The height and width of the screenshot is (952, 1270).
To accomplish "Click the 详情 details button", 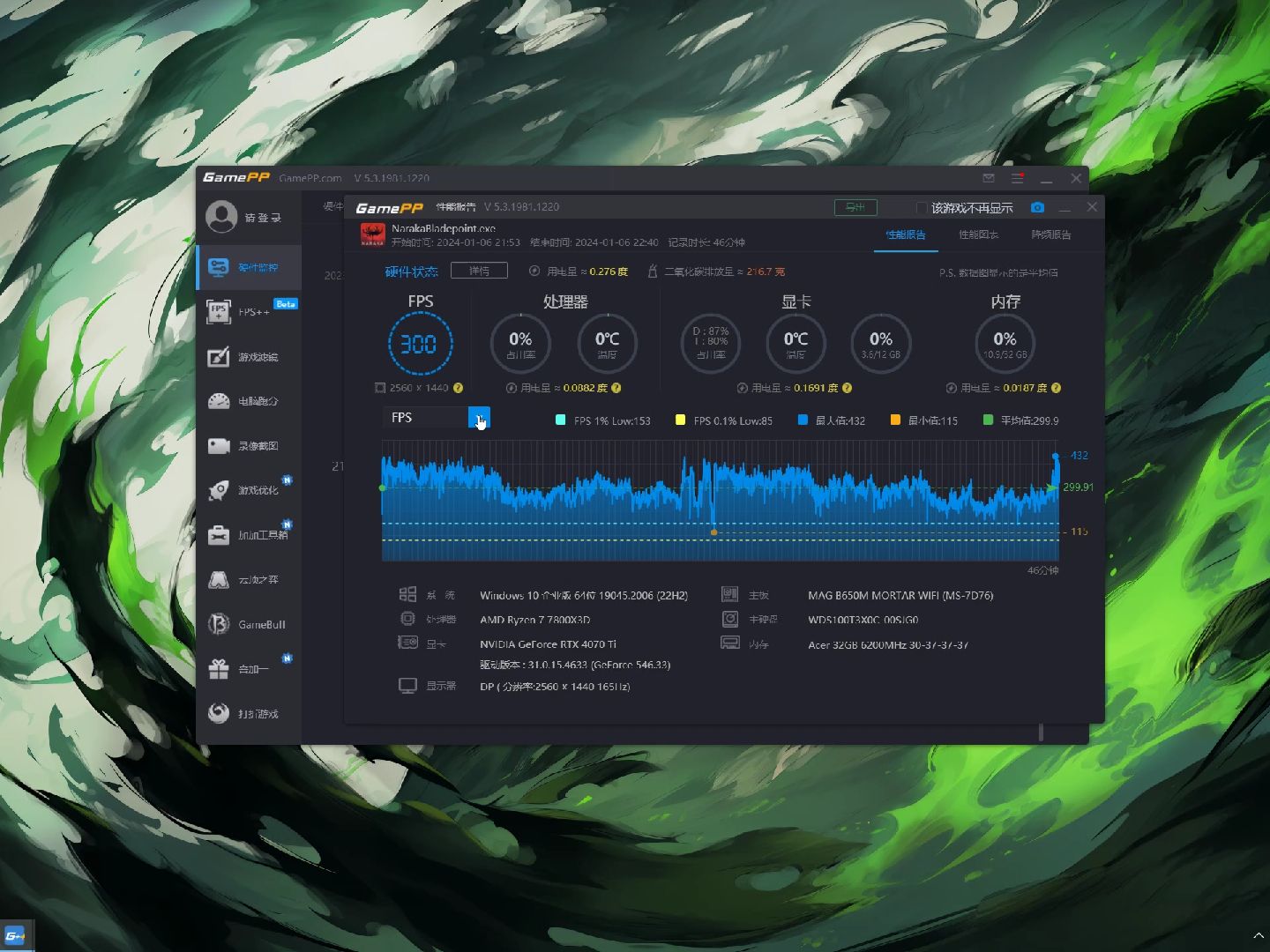I will tap(479, 271).
